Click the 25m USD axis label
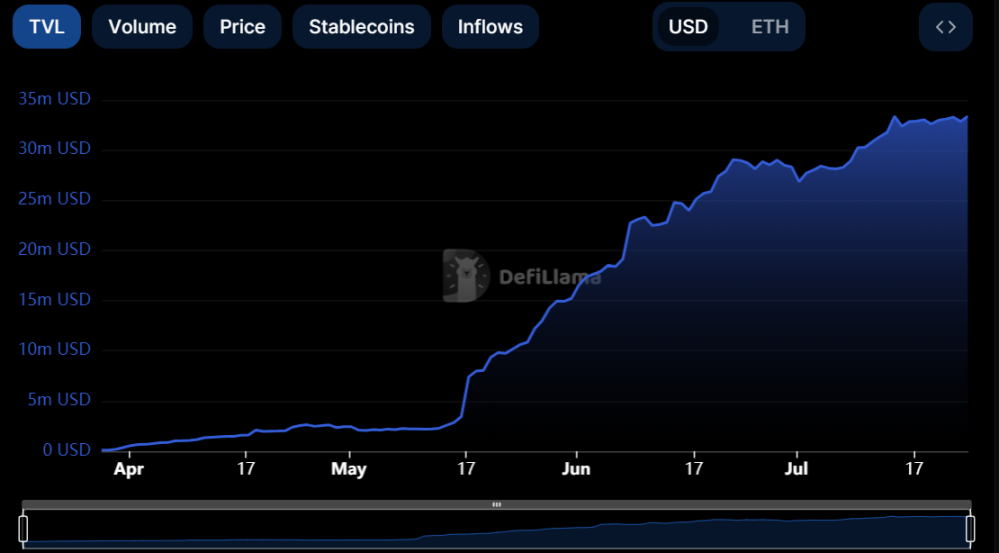 55,199
